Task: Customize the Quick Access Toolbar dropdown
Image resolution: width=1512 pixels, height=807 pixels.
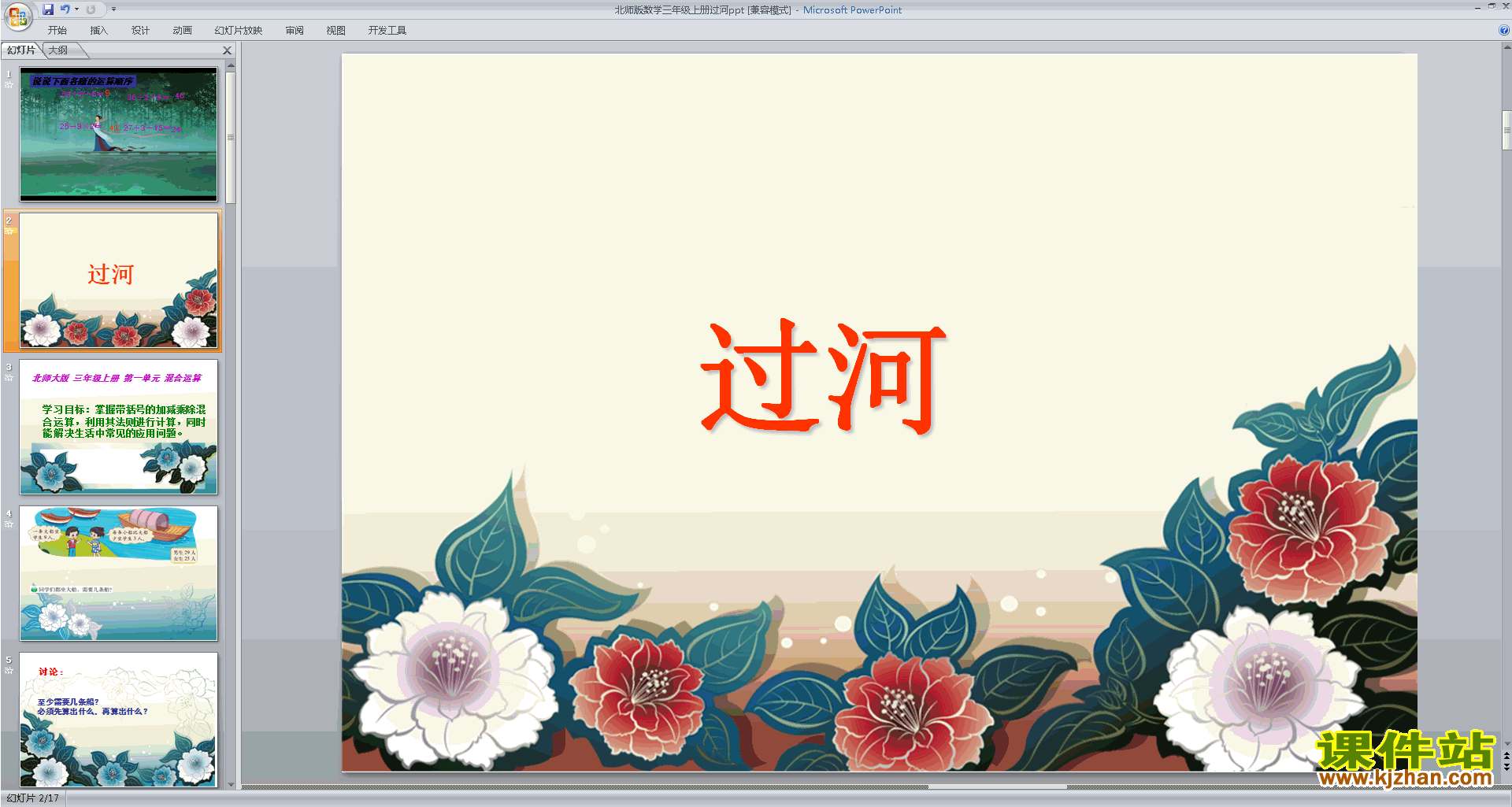Action: pyautogui.click(x=113, y=9)
